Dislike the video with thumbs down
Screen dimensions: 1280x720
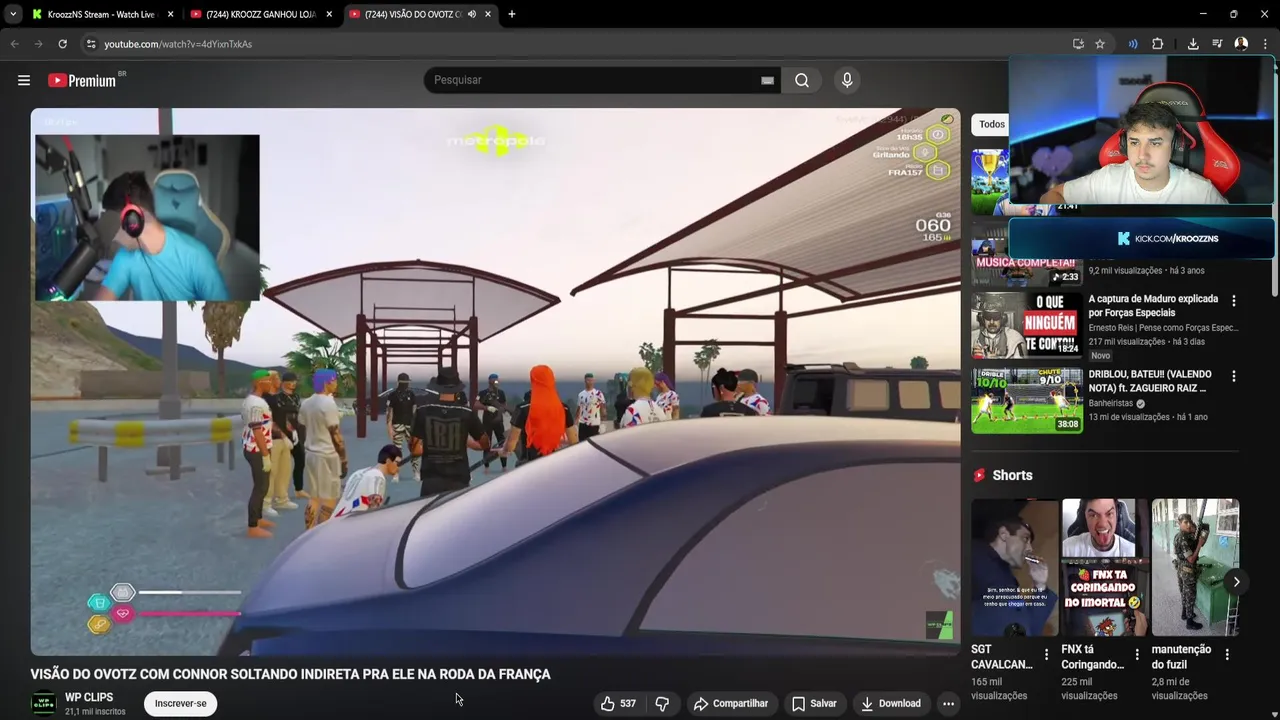coord(662,703)
